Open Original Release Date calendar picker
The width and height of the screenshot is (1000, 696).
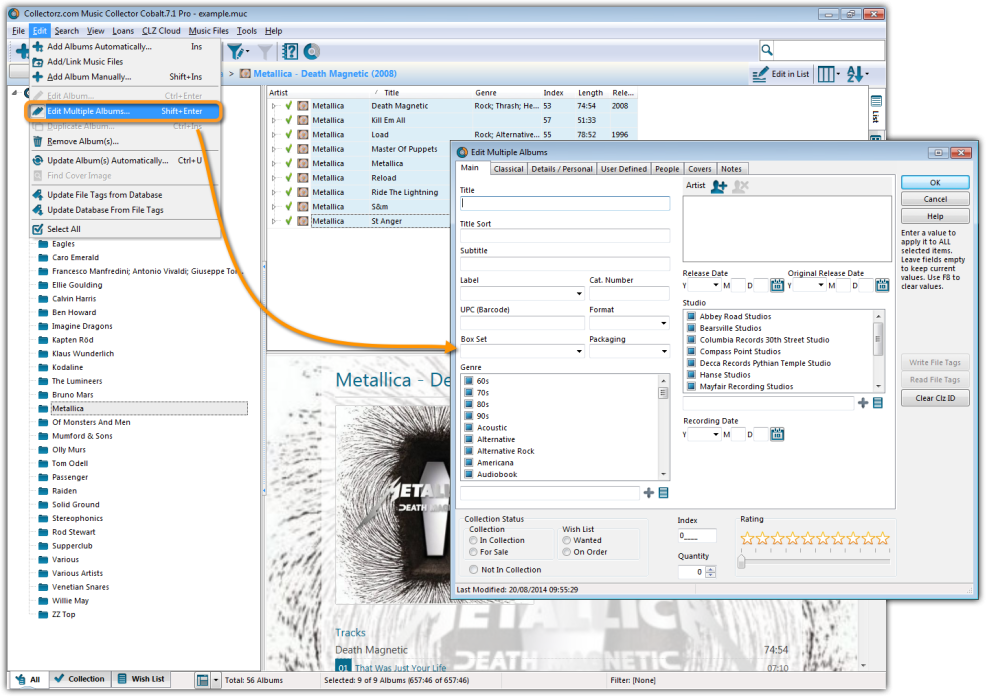(882, 285)
